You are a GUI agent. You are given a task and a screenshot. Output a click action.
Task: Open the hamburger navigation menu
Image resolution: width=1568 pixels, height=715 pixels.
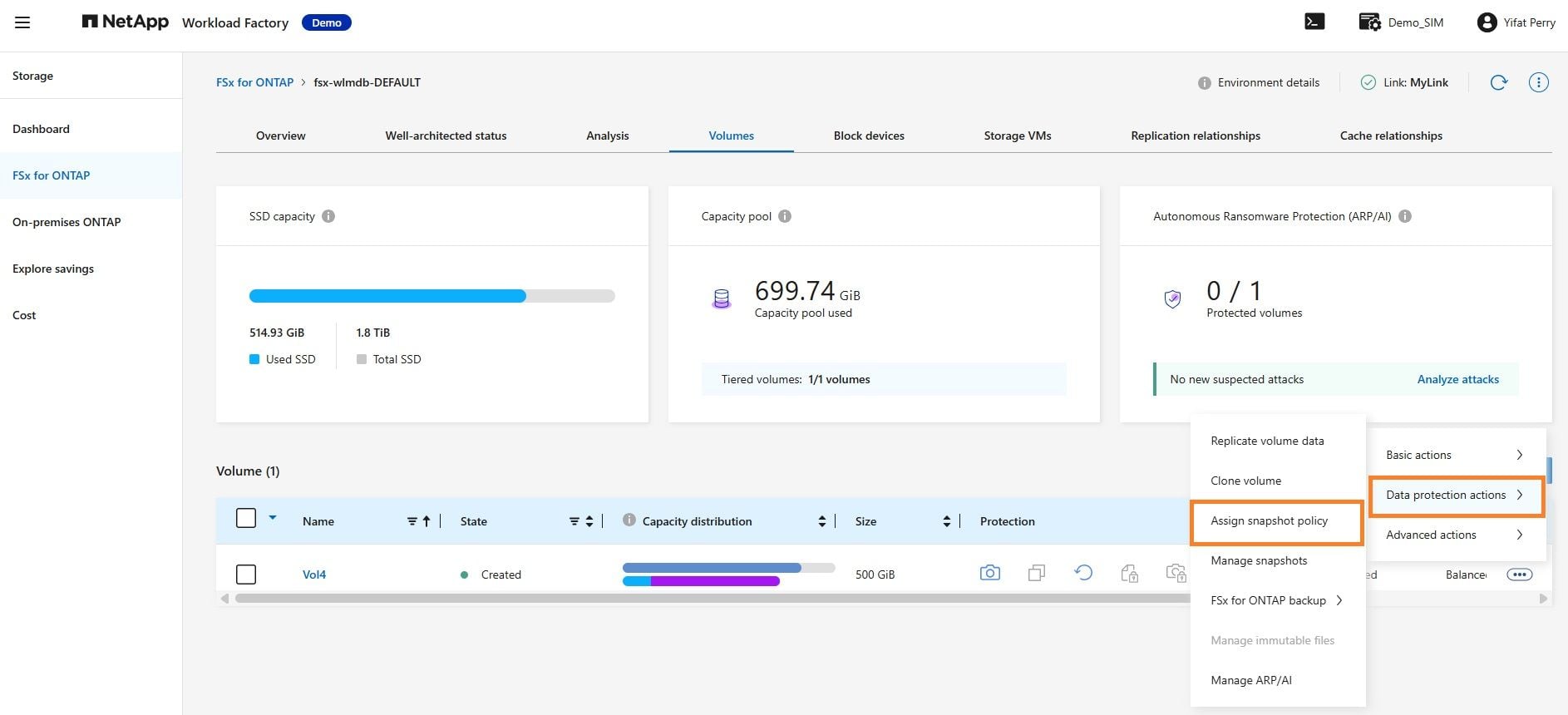22,22
